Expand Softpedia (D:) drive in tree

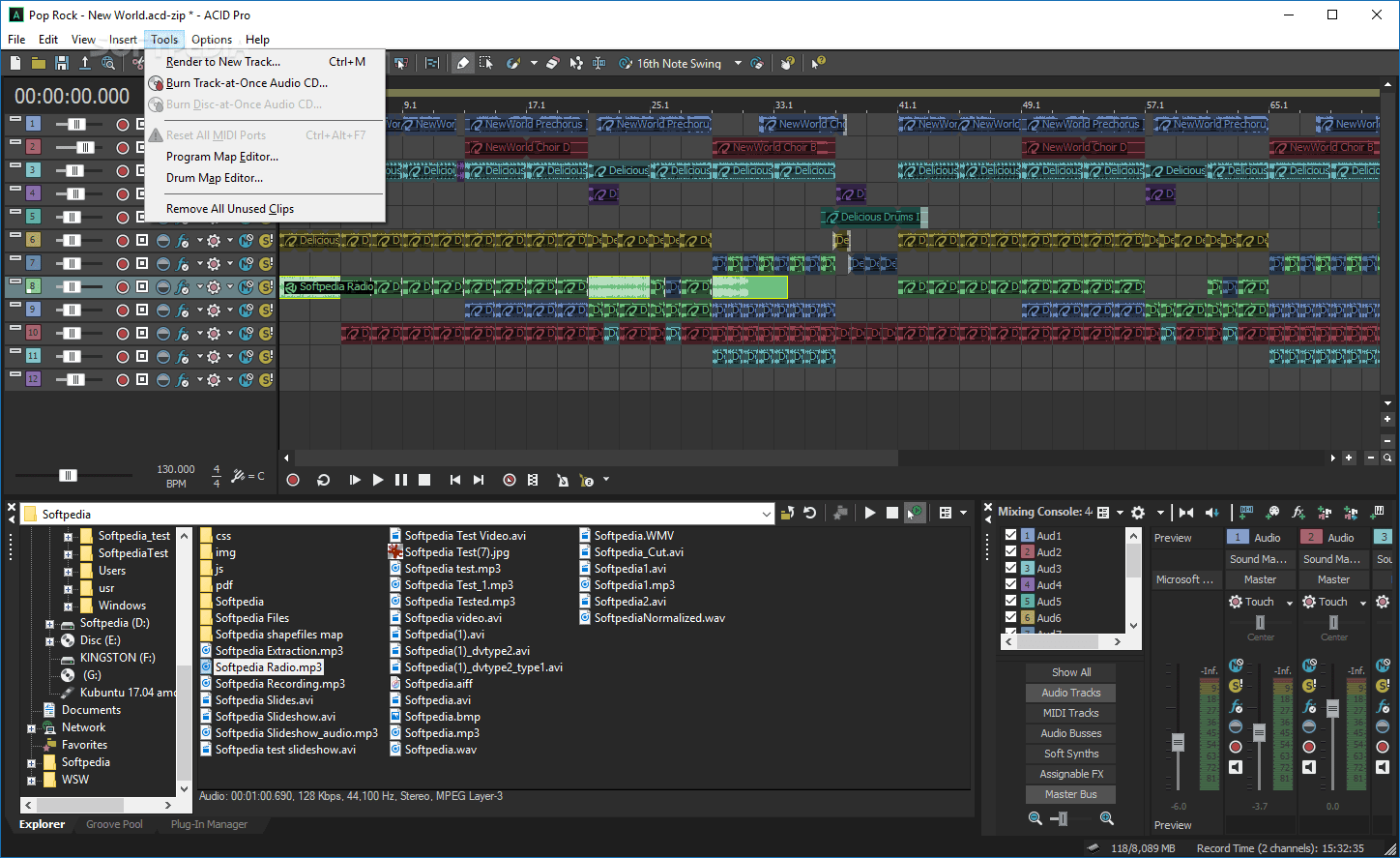[x=49, y=624]
